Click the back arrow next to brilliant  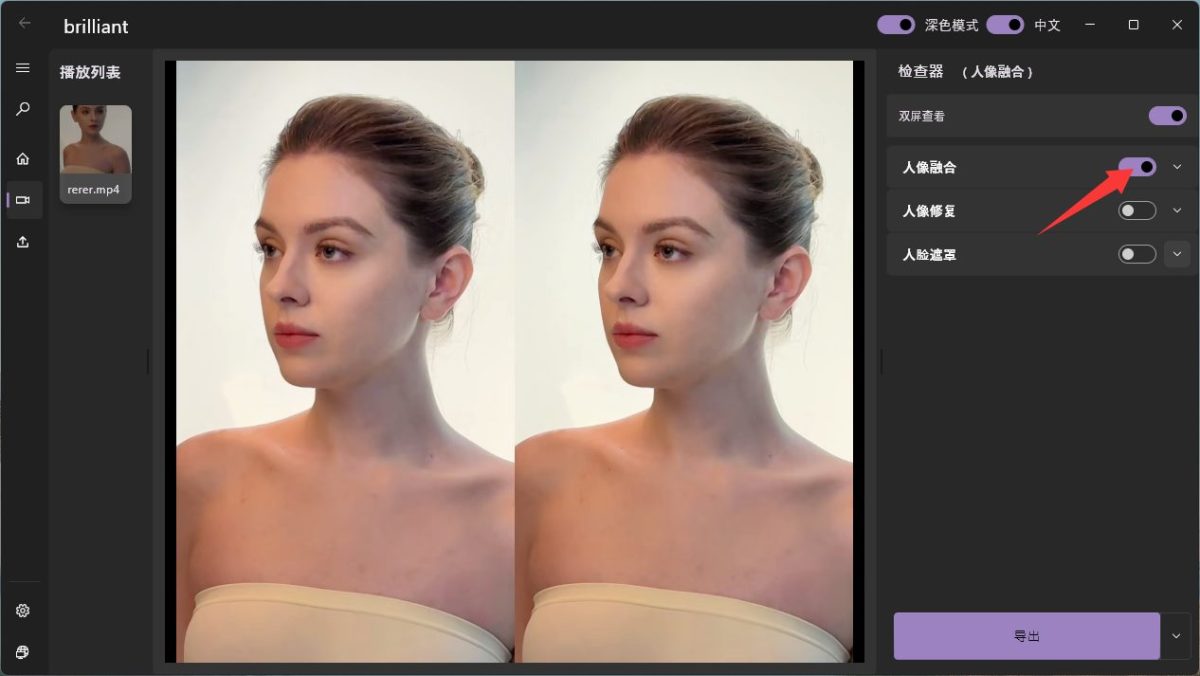point(25,24)
